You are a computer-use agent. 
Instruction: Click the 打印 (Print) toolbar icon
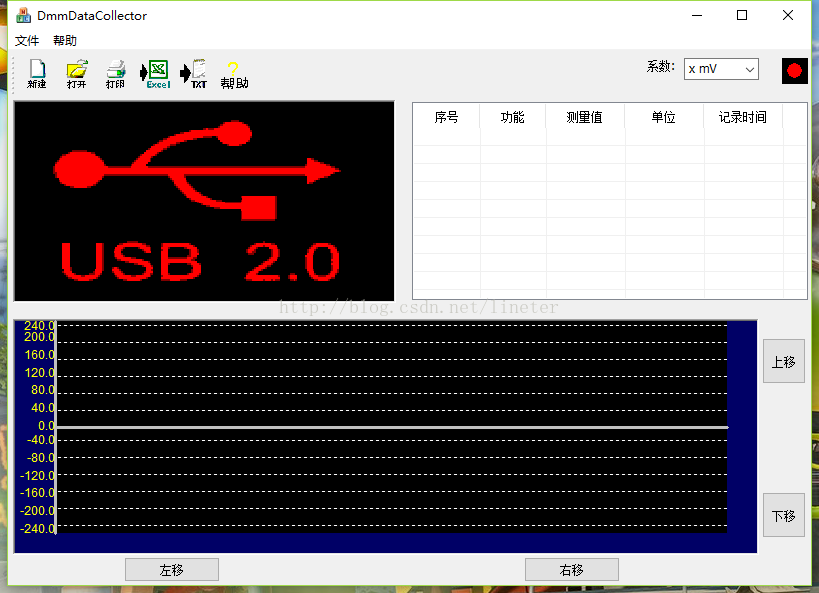click(116, 74)
